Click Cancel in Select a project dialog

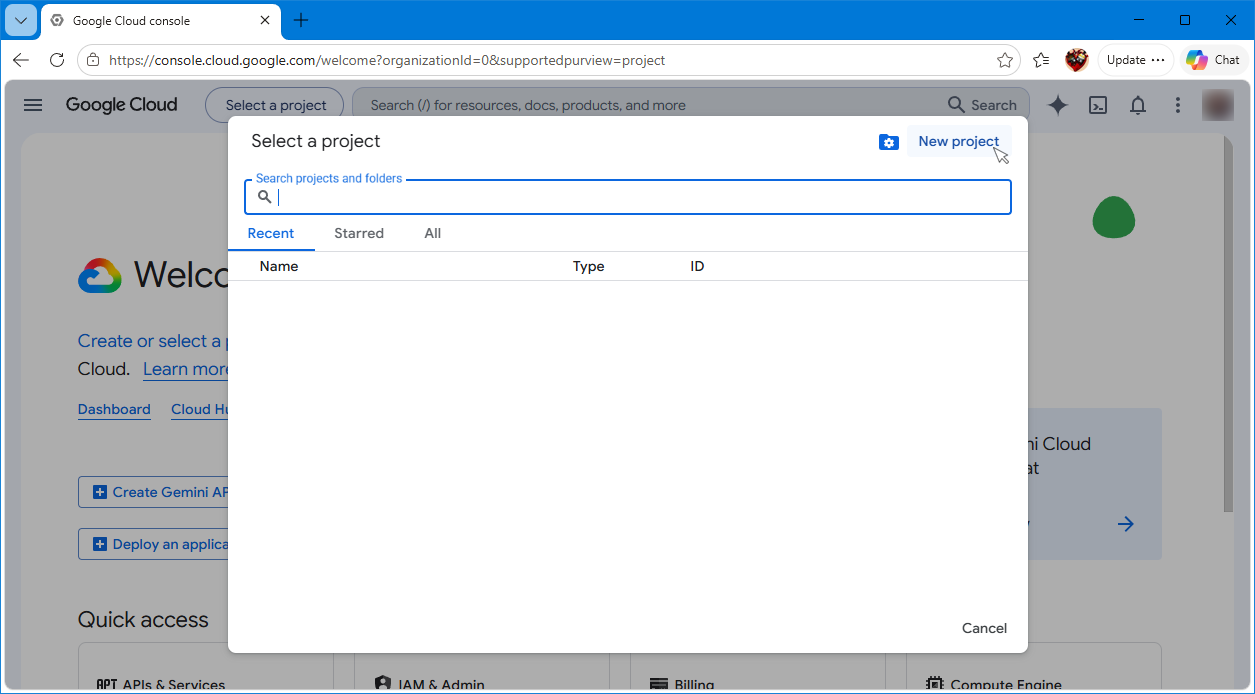coord(984,628)
